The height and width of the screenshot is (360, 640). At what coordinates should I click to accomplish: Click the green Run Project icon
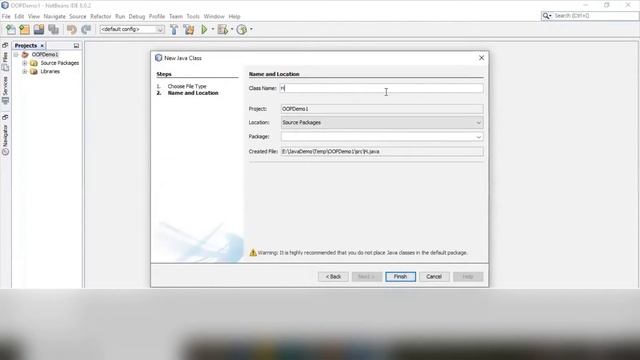[204, 29]
